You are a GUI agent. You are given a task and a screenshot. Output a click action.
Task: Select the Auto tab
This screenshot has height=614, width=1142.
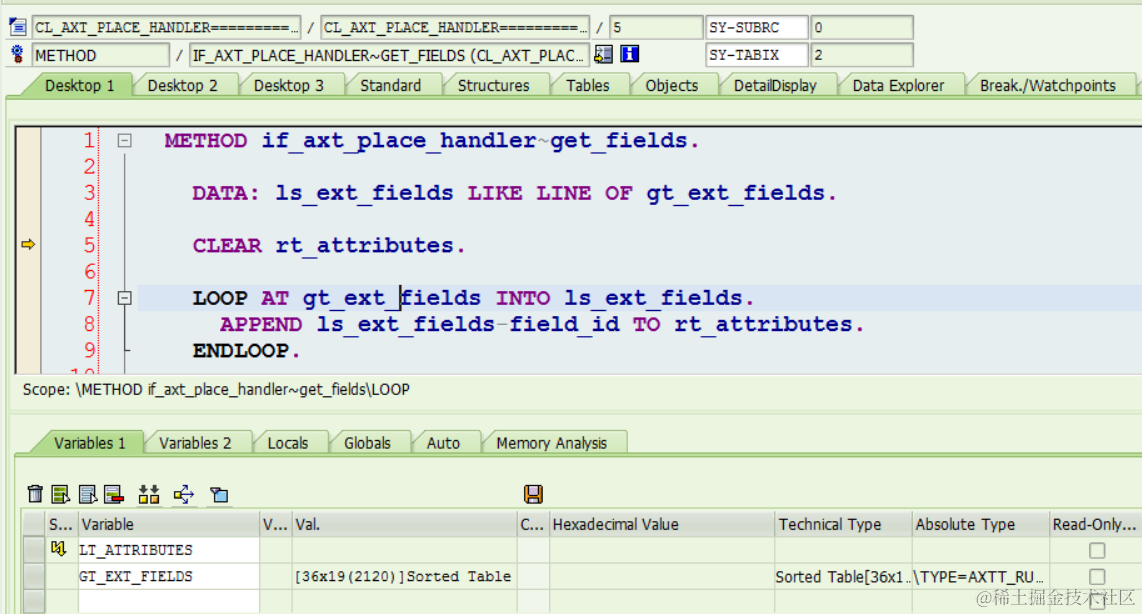point(443,443)
